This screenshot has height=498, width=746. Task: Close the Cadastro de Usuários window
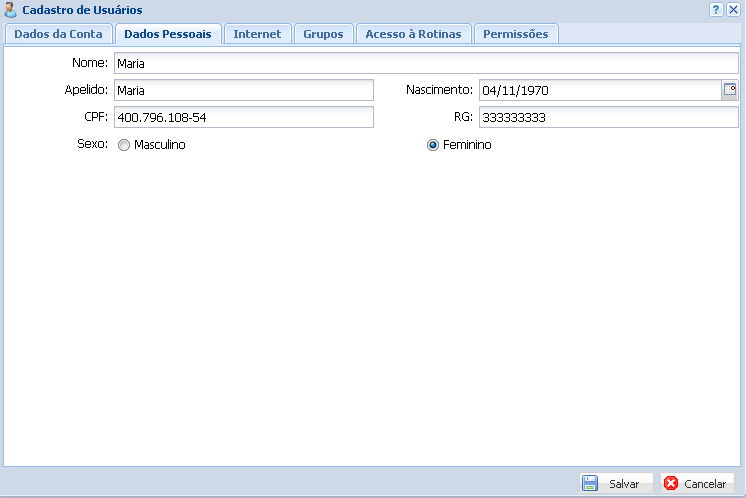734,9
